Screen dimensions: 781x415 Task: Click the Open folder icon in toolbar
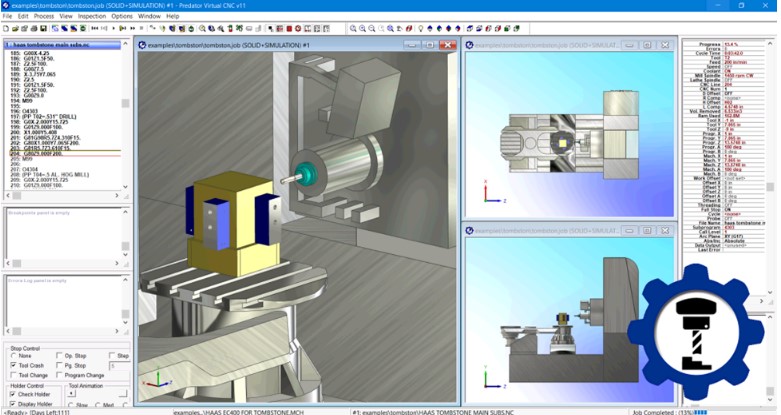pyautogui.click(x=15, y=28)
